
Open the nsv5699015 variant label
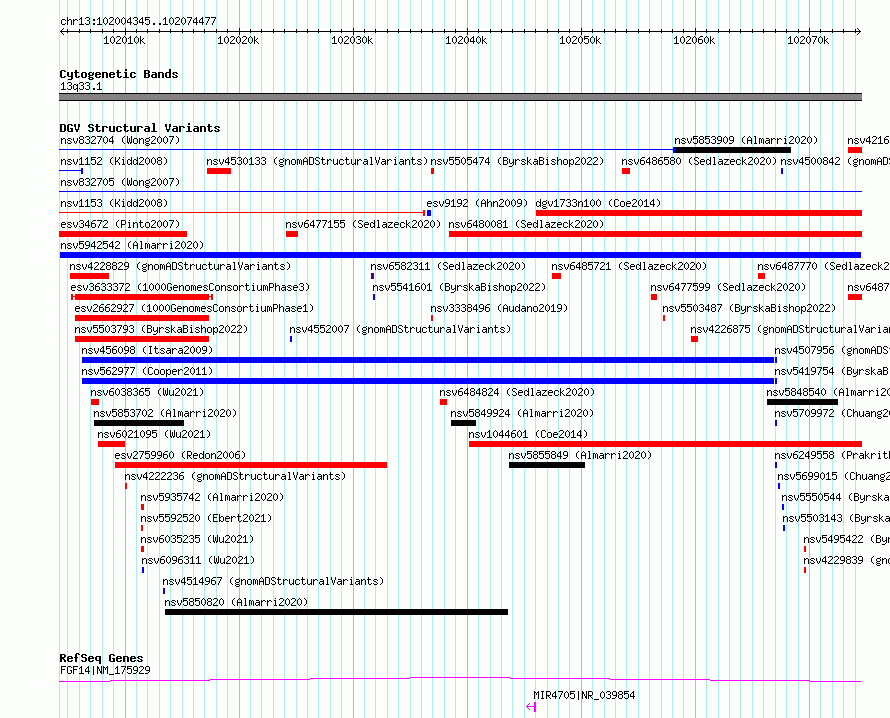(833, 476)
